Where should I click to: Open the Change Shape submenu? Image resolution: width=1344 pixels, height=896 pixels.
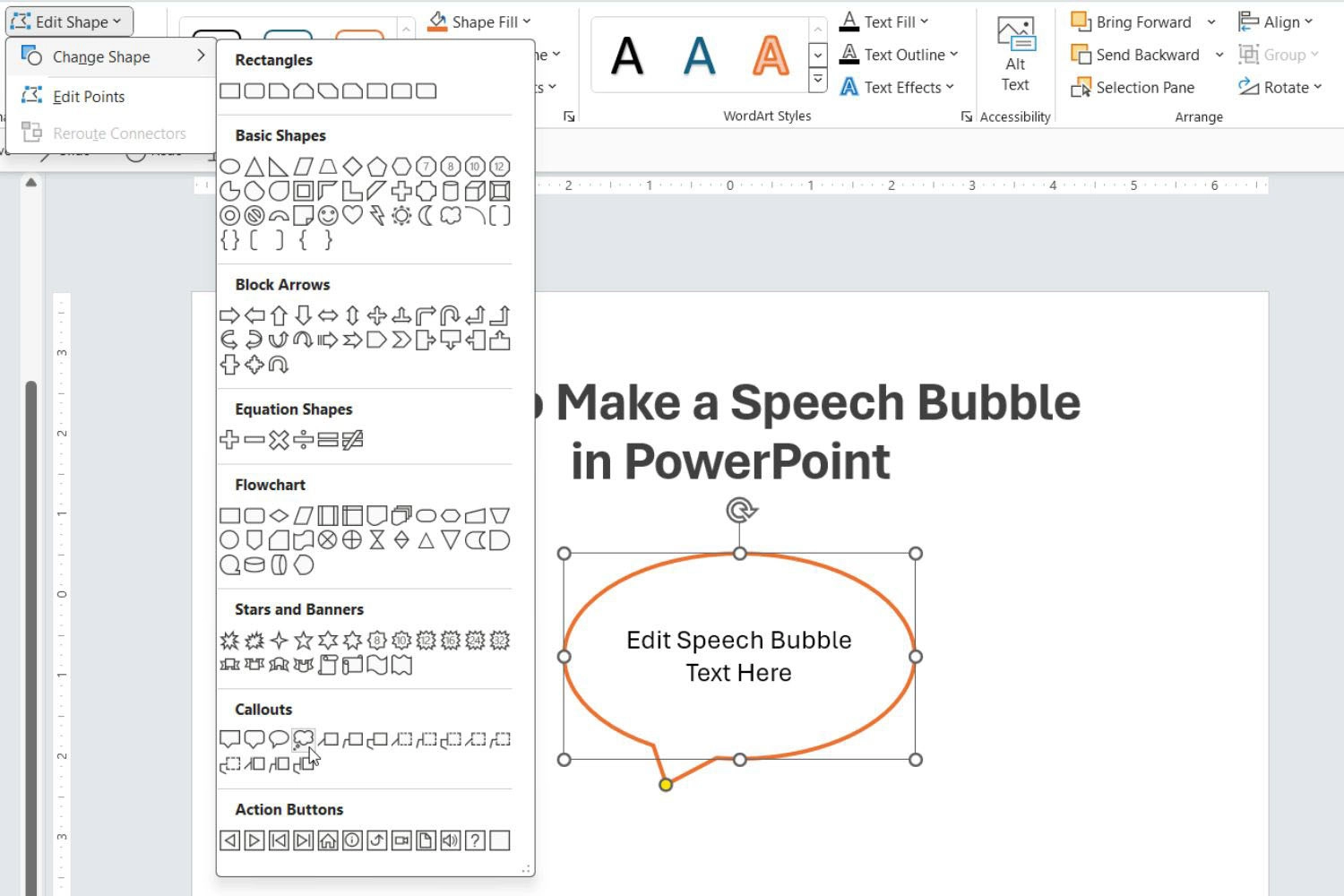[111, 56]
